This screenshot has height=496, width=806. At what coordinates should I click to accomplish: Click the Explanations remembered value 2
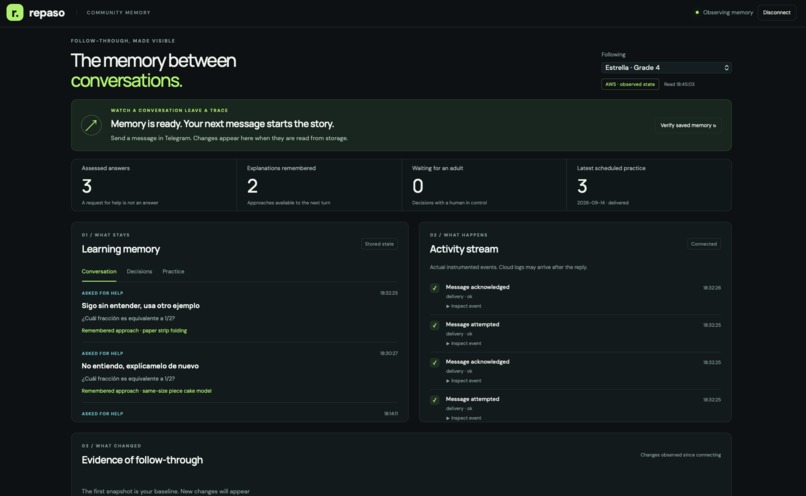tap(252, 186)
